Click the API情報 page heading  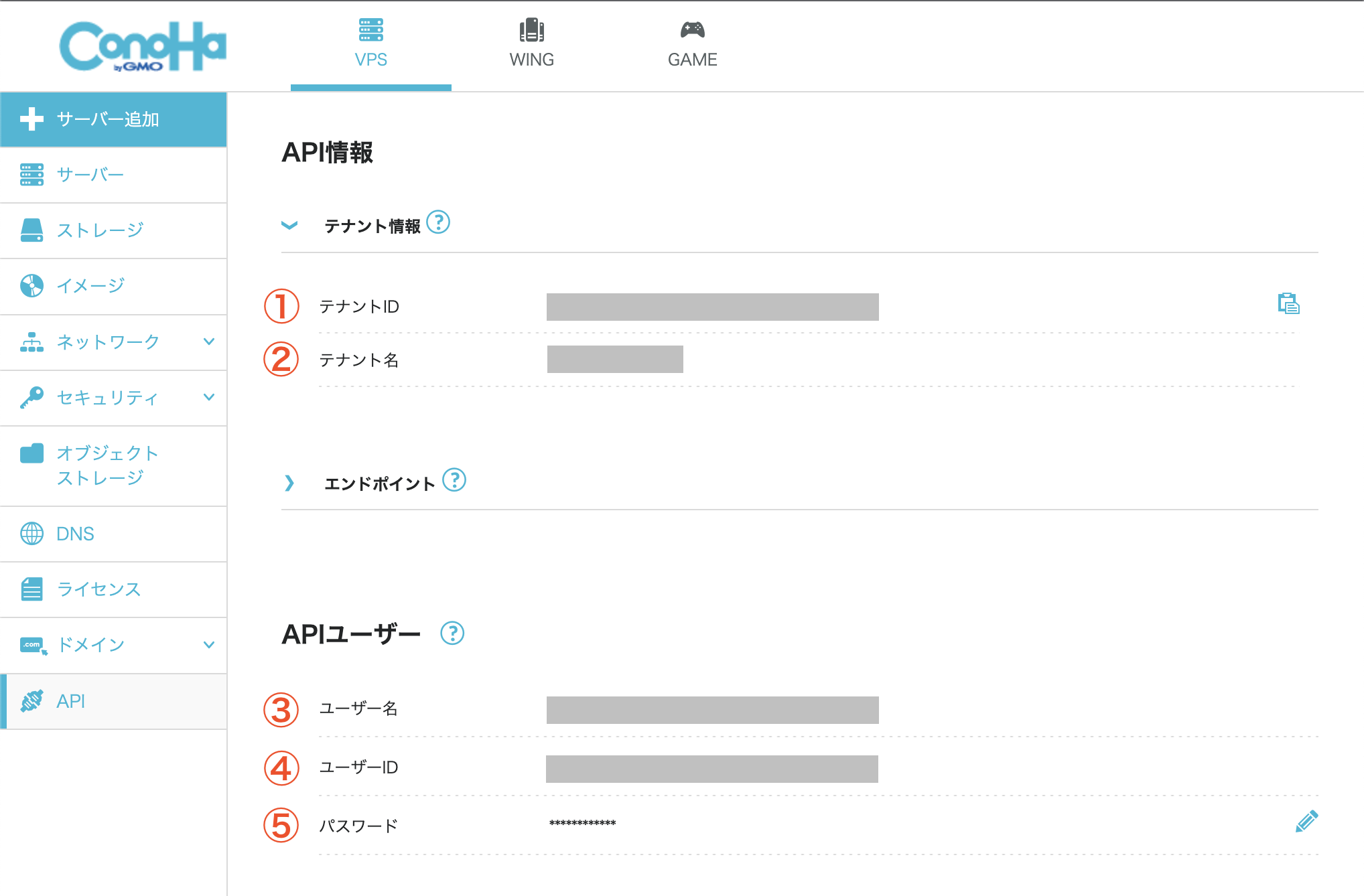[328, 153]
